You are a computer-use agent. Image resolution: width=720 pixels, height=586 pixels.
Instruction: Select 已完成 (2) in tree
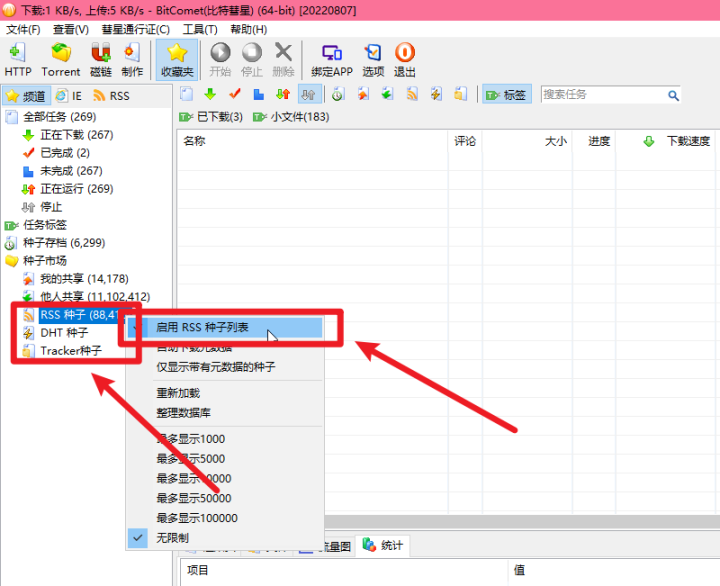click(65, 152)
